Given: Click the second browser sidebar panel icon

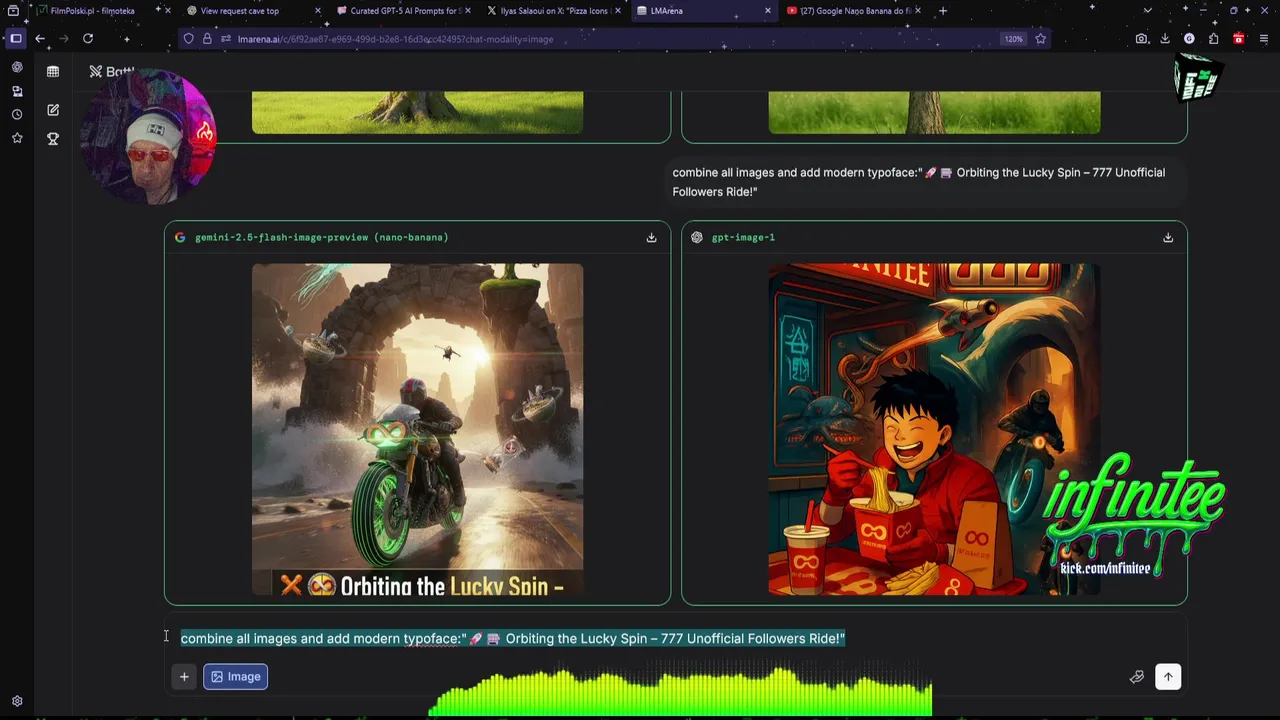Looking at the screenshot, I should (17, 91).
